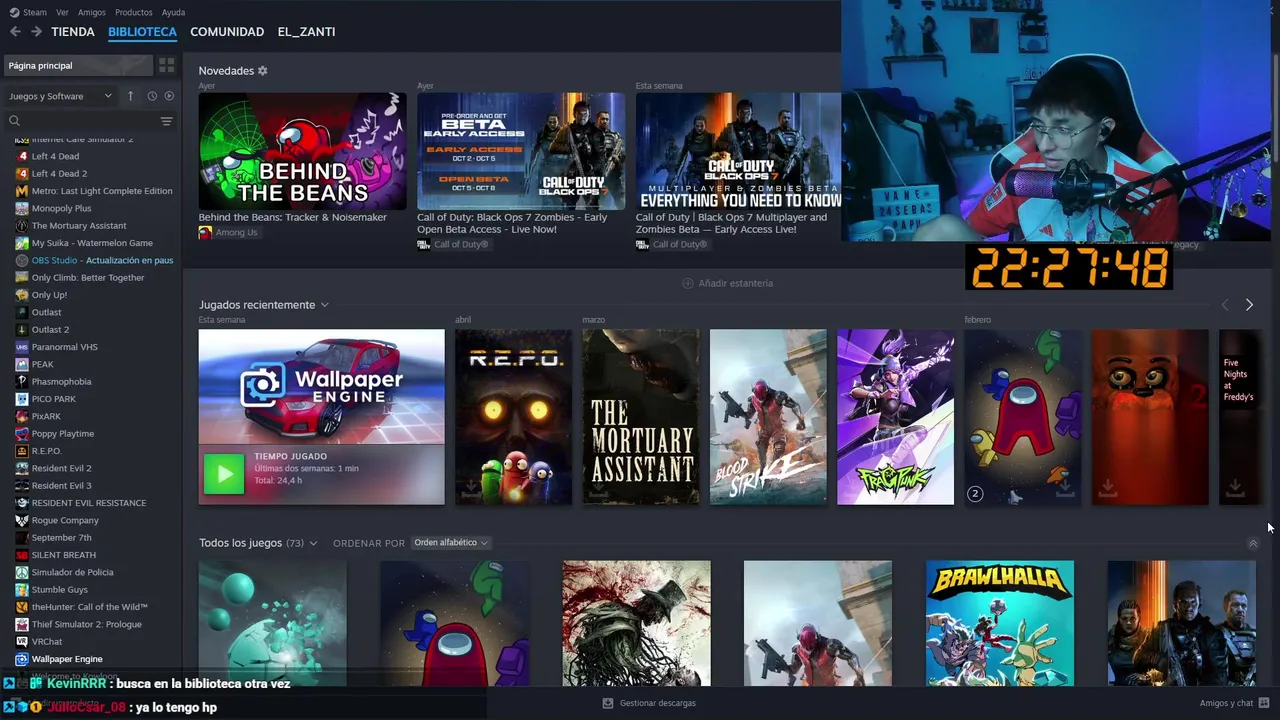This screenshot has height=720, width=1280.
Task: Select Left 4 Dead 2 in sidebar
Action: tap(59, 173)
